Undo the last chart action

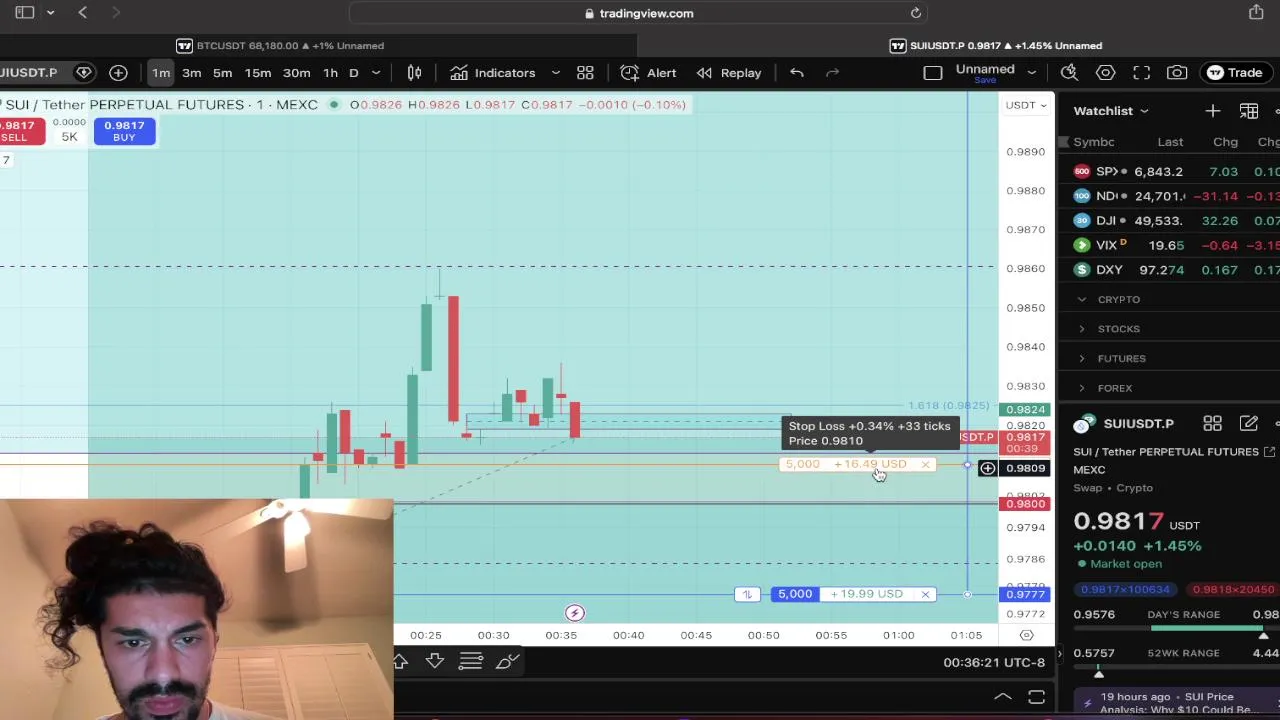point(797,72)
